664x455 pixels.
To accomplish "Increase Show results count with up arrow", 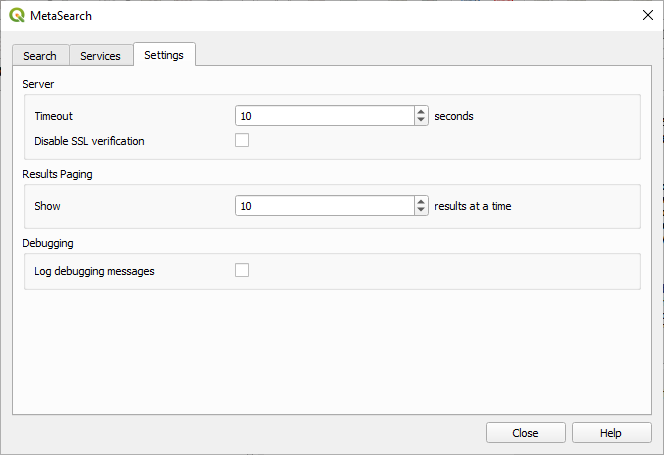I will point(421,201).
